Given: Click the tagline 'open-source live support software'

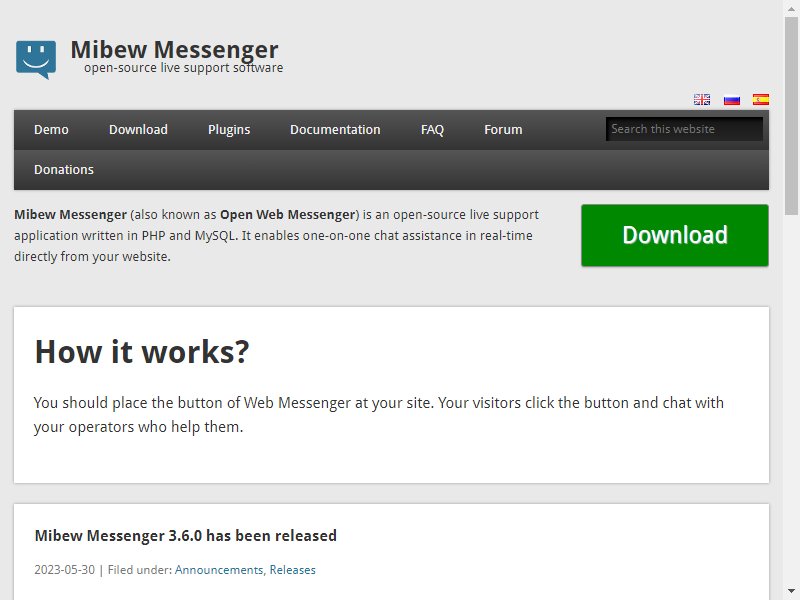Looking at the screenshot, I should coord(184,68).
